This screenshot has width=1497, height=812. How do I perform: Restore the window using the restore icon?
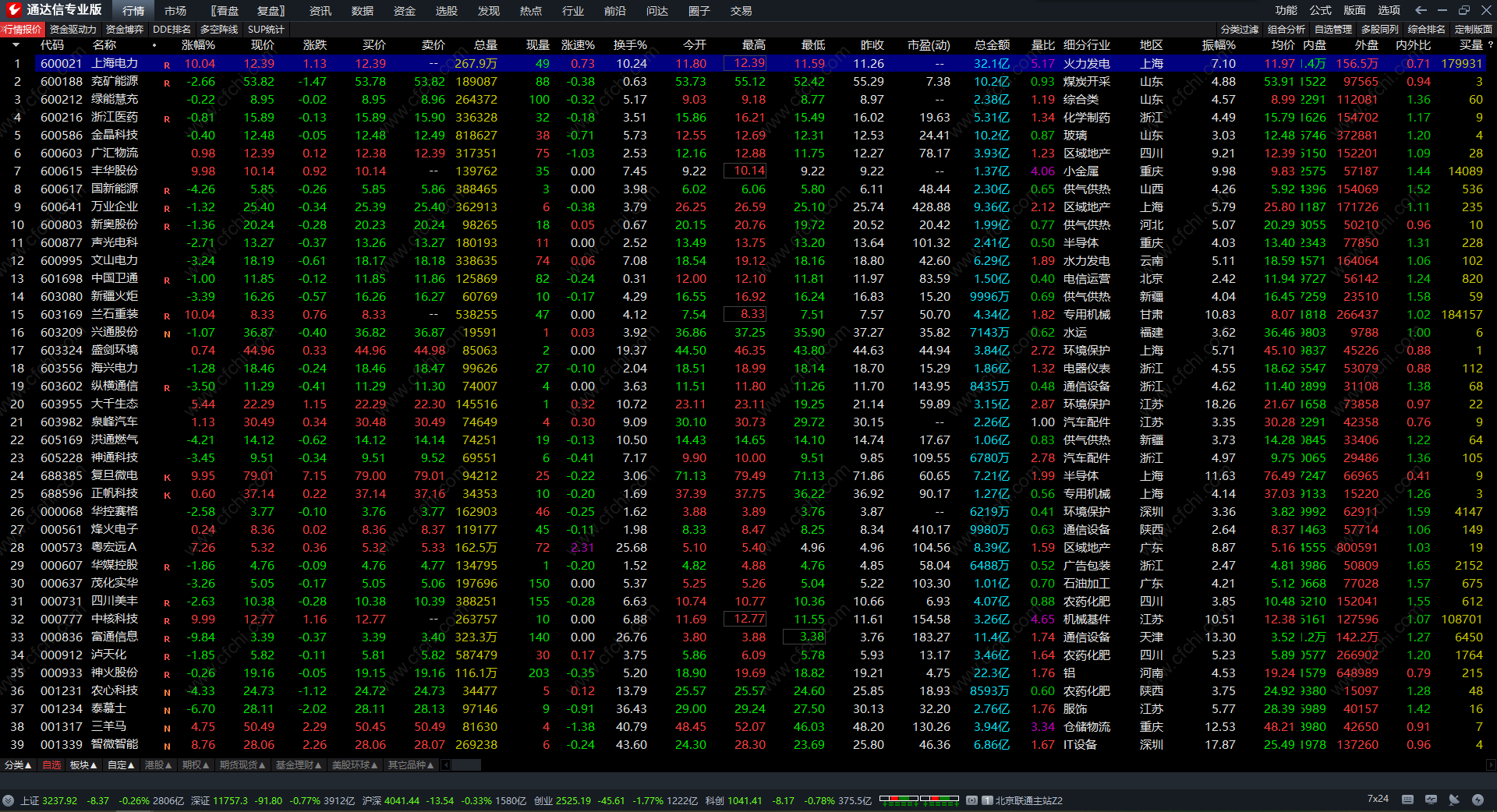pyautogui.click(x=1464, y=10)
